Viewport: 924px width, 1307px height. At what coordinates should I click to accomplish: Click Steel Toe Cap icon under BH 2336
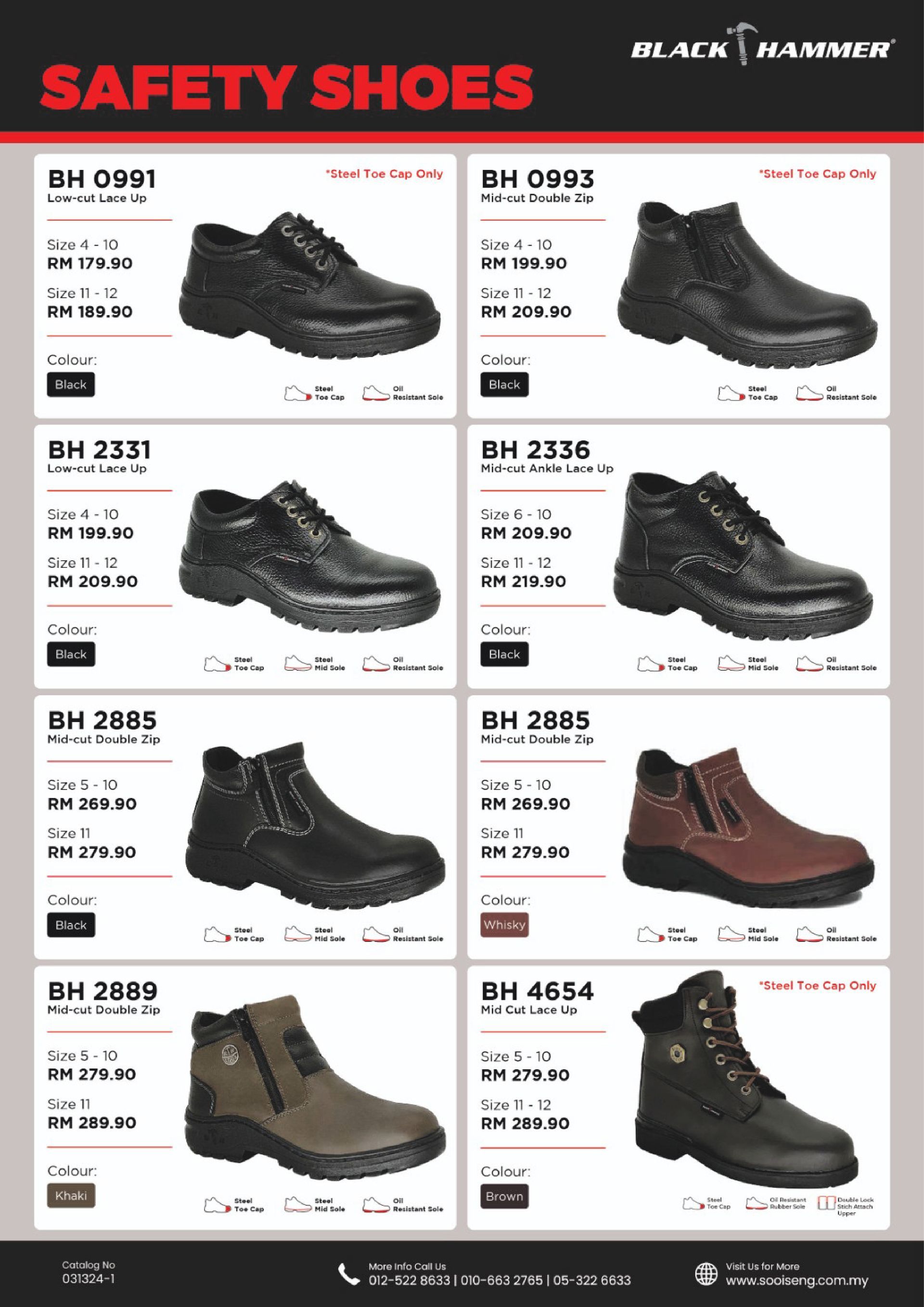pyautogui.click(x=651, y=663)
